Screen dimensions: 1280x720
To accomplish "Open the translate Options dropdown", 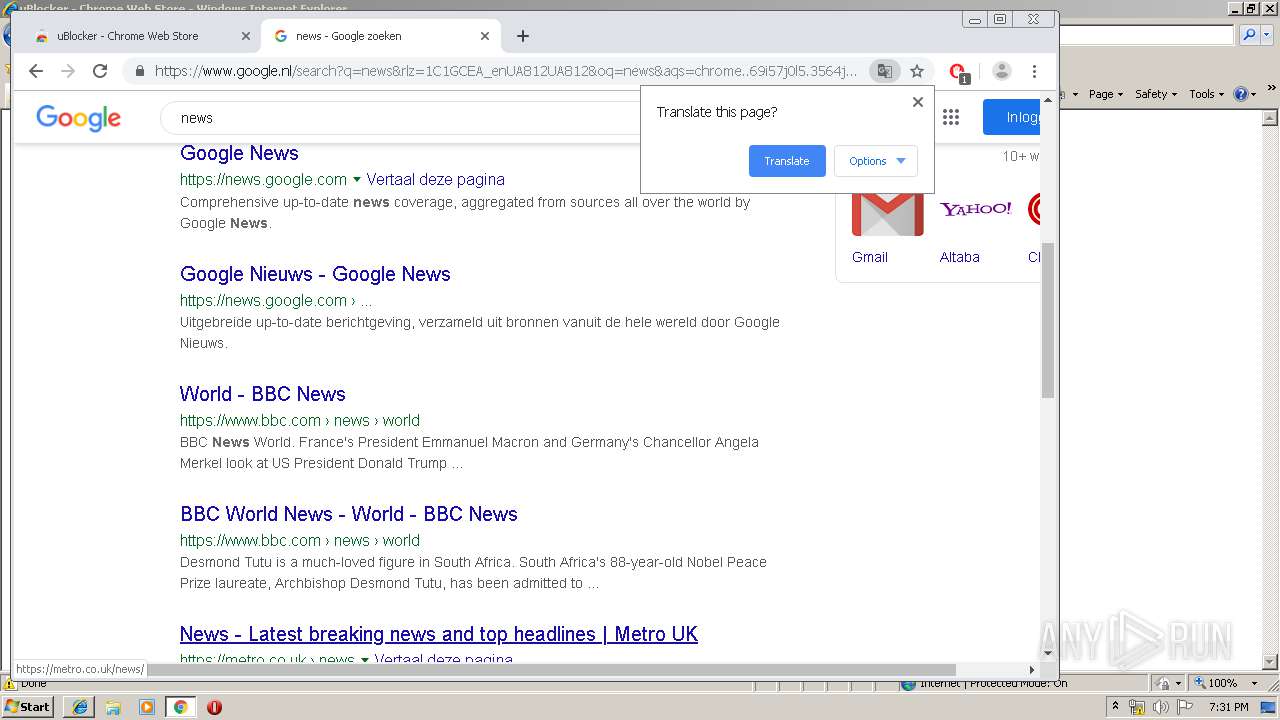I will pos(876,161).
